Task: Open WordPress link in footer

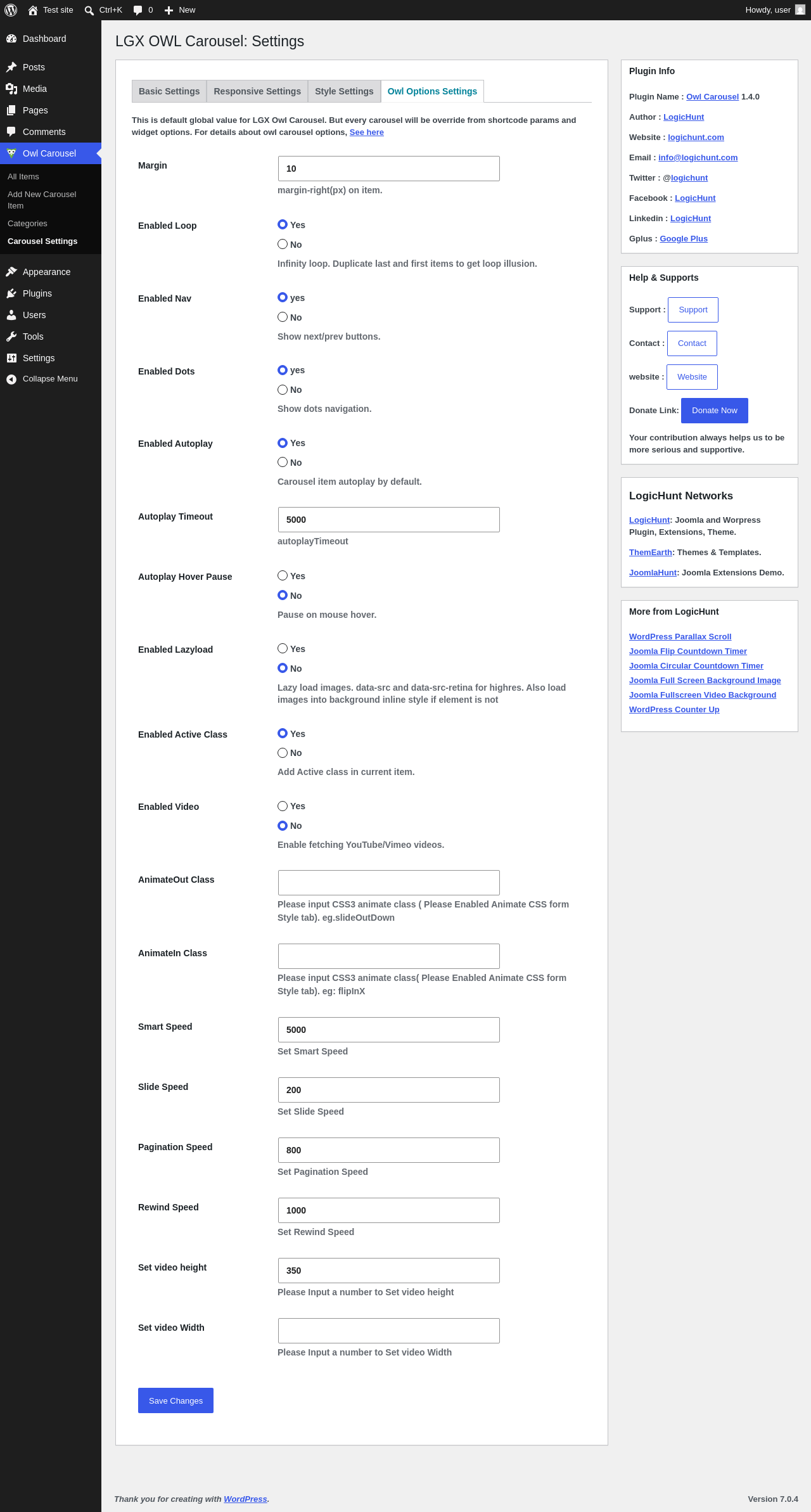Action: pos(245,1499)
